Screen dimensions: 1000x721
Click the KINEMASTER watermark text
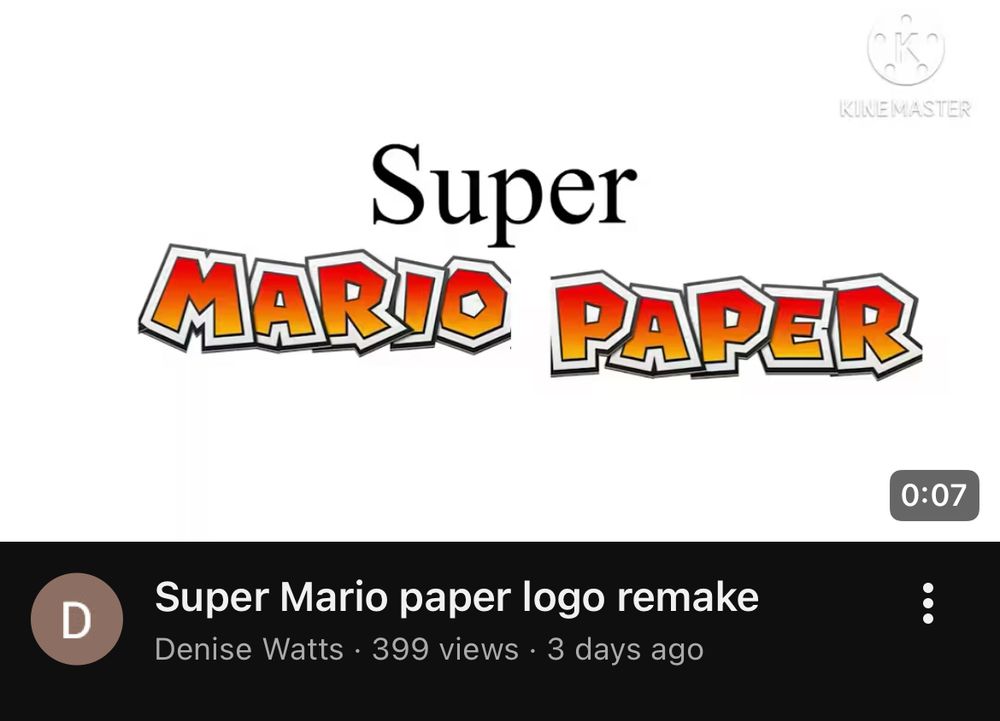pos(906,108)
